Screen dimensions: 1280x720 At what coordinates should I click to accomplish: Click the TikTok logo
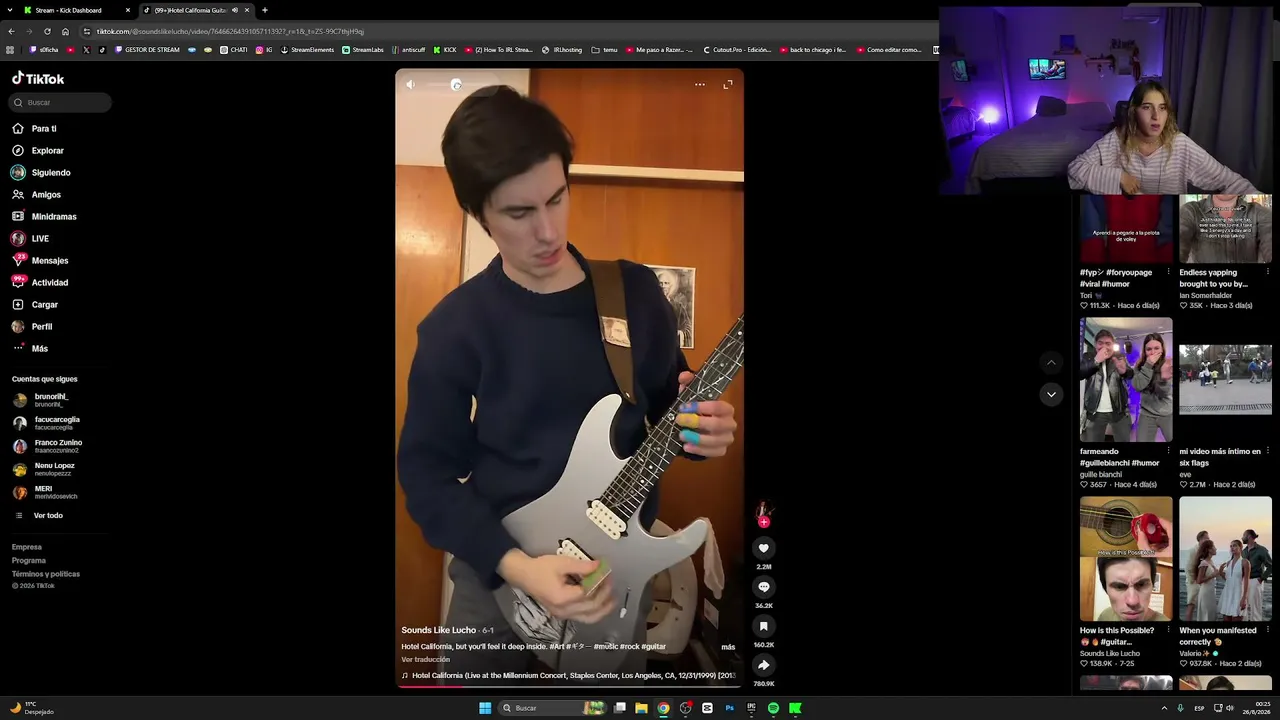tap(38, 79)
